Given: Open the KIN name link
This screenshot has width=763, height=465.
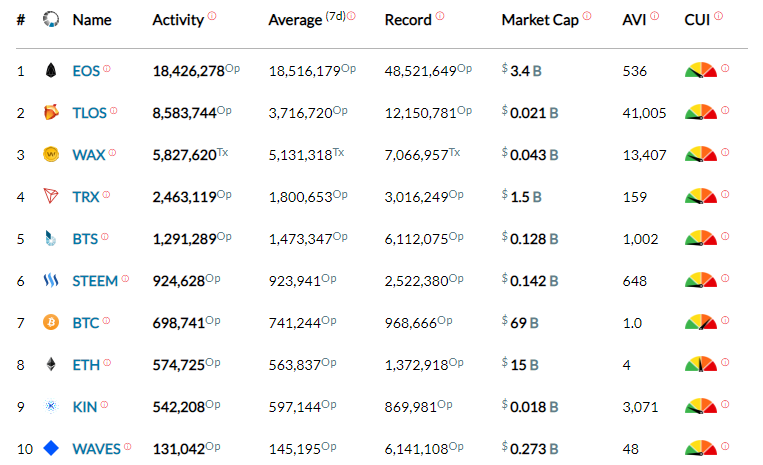Looking at the screenshot, I should 85,407.
